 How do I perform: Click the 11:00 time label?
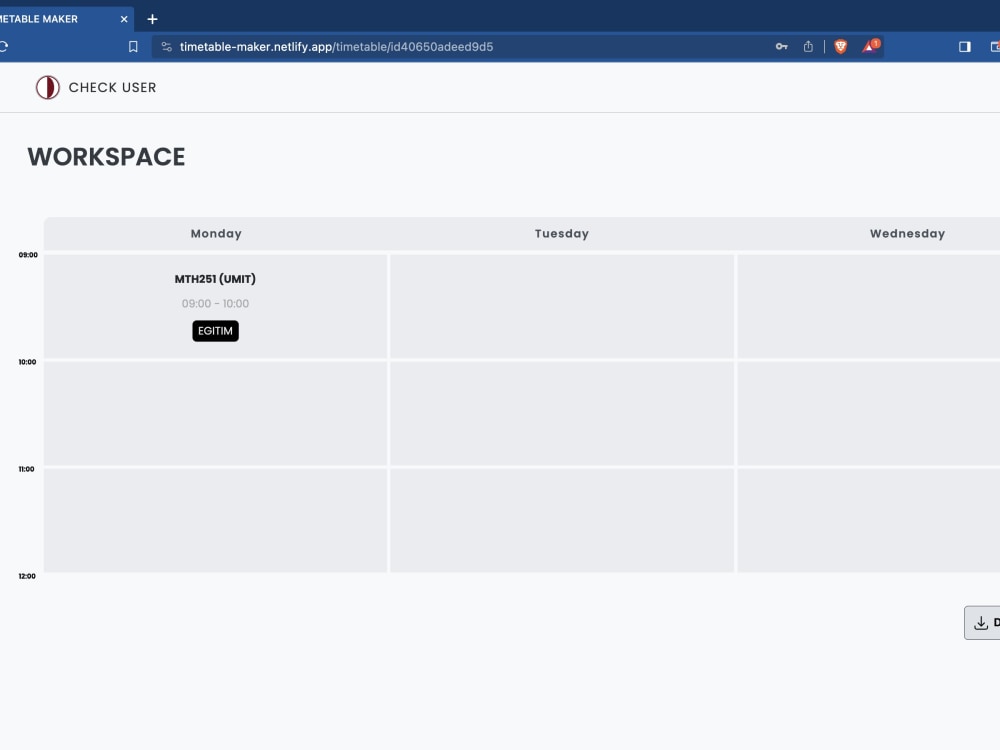(26, 469)
